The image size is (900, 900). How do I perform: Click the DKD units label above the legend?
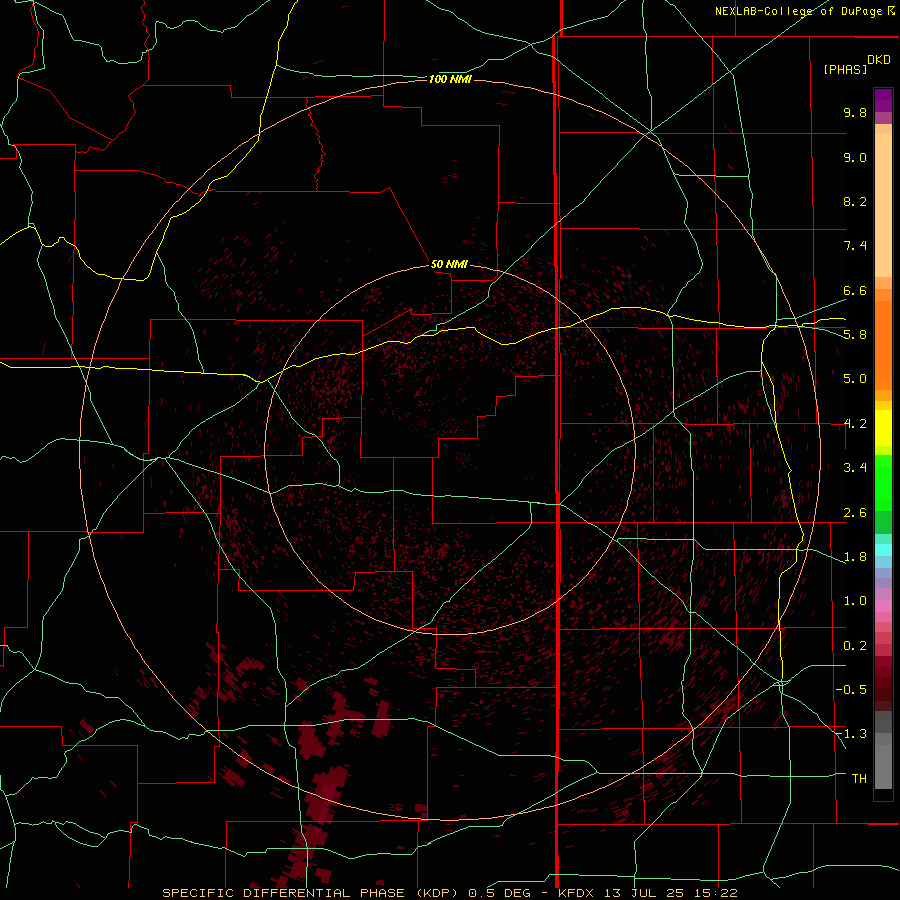pyautogui.click(x=879, y=59)
